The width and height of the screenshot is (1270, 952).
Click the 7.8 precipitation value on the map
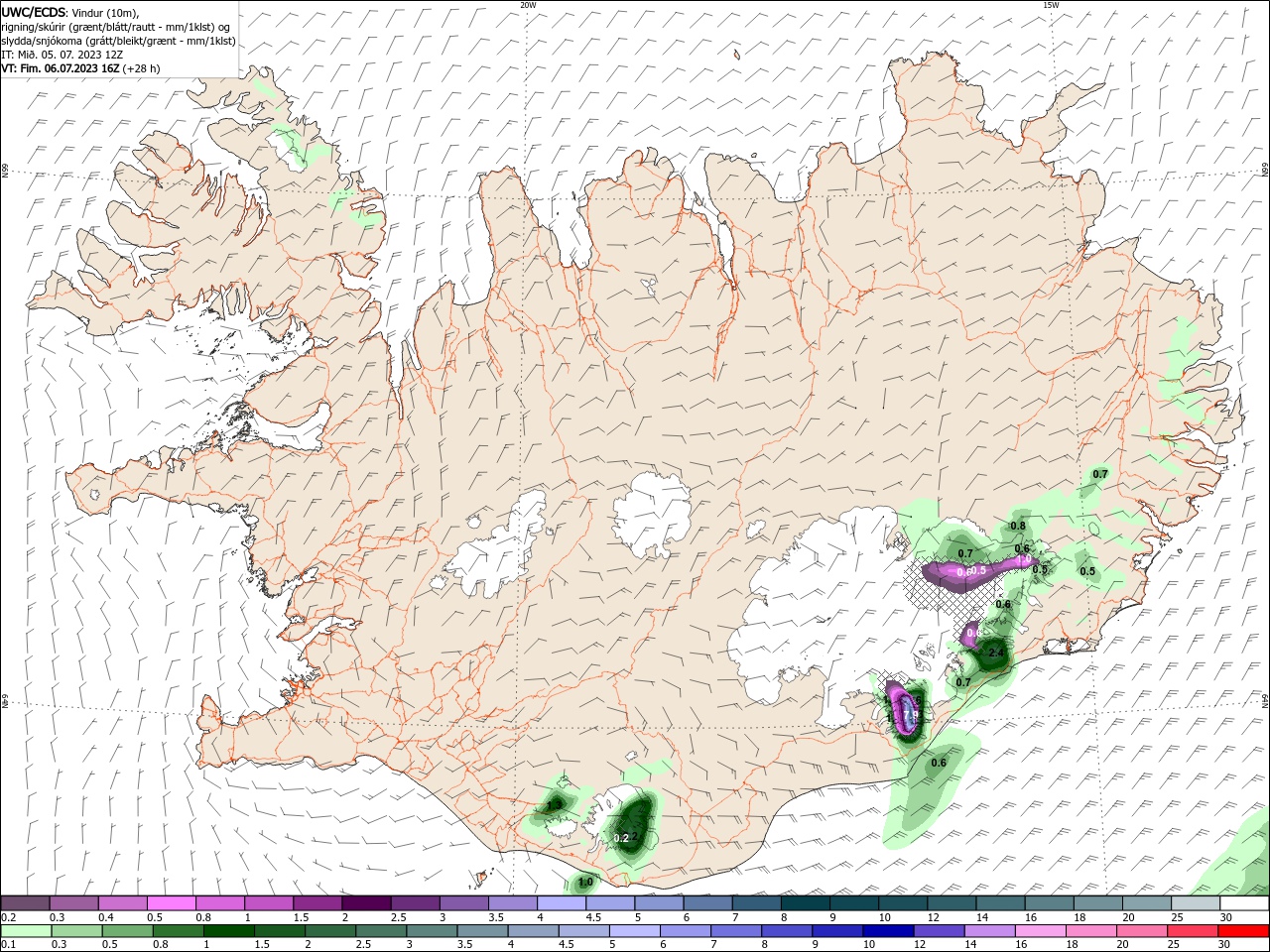912,713
